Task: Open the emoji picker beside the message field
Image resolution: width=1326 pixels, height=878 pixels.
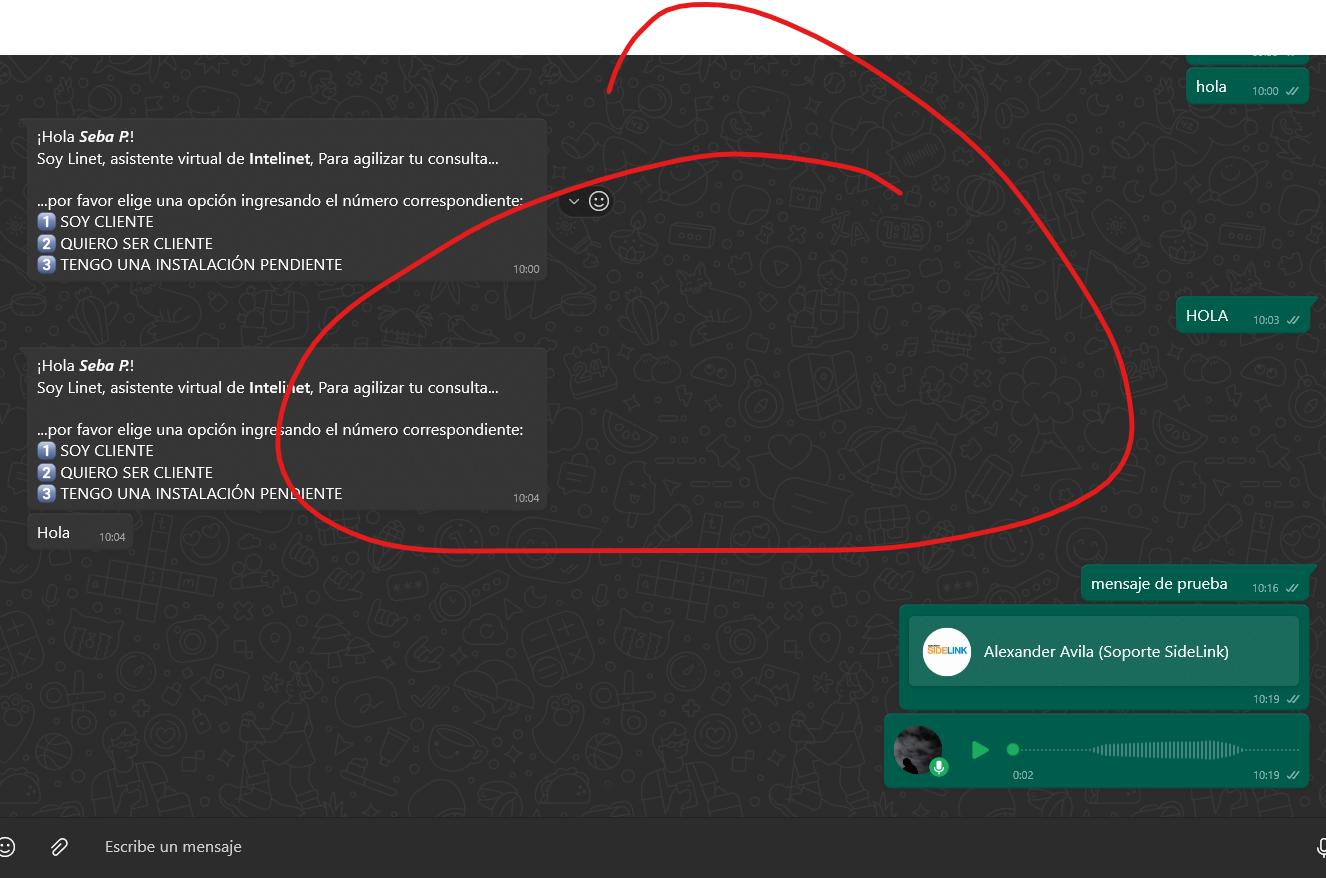Action: click(6, 847)
